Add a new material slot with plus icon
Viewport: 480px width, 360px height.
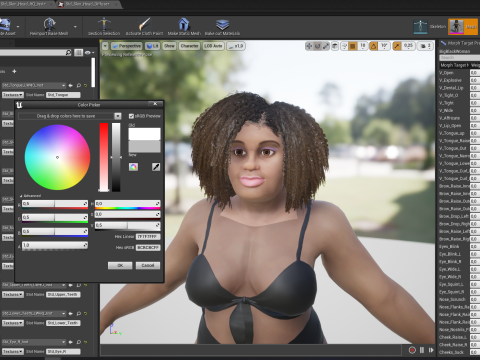coord(14,71)
